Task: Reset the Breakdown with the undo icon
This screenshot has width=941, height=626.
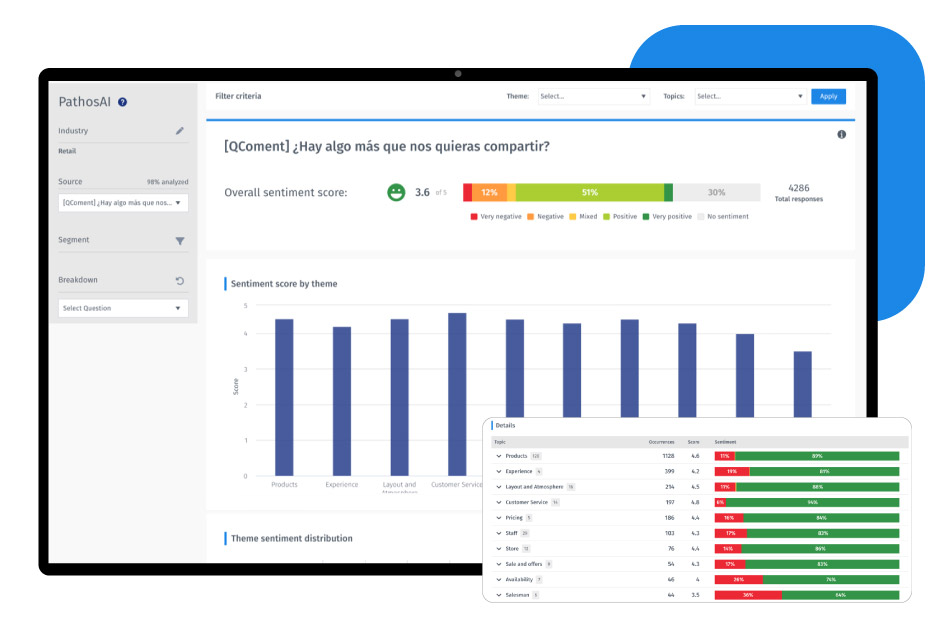Action: tap(179, 280)
